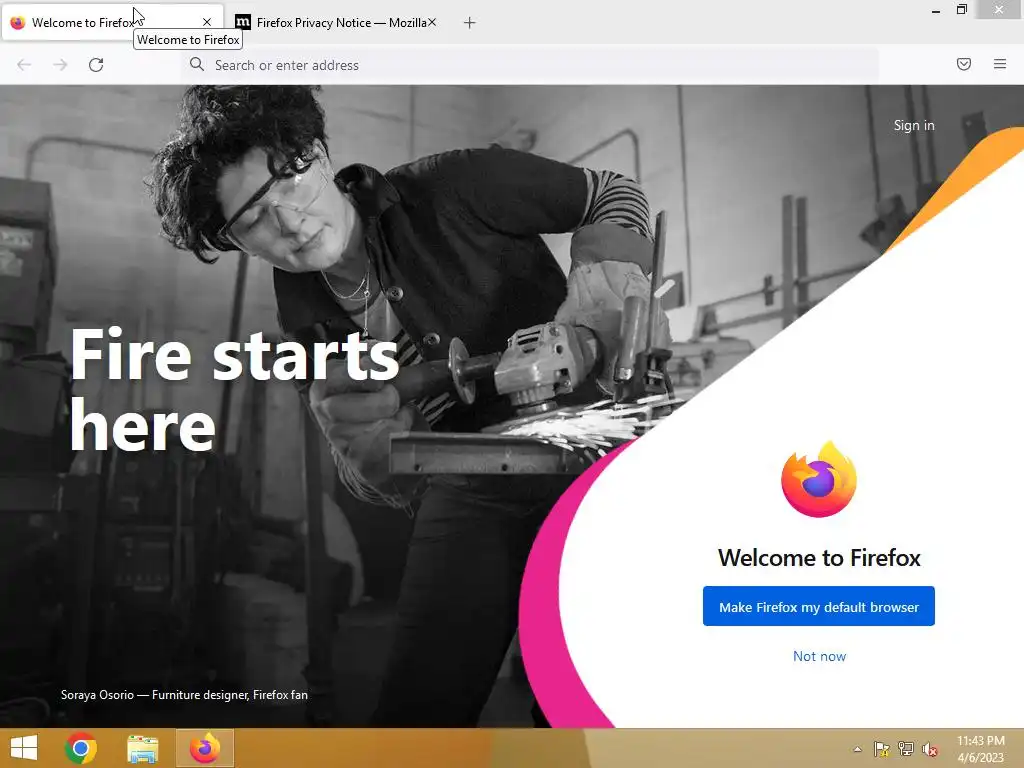Select the Welcome to Firefox tab
Image resolution: width=1024 pixels, height=768 pixels.
[x=112, y=23]
